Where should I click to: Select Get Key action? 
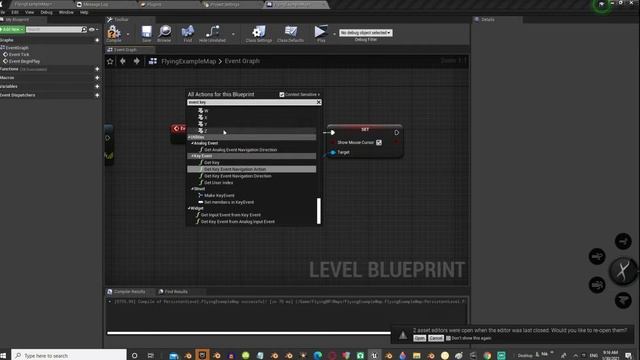tap(211, 162)
